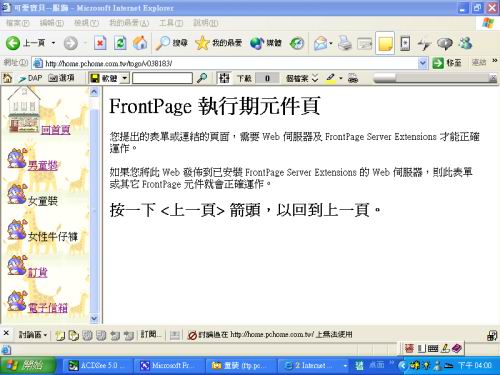This screenshot has height=375, width=500.
Task: Expand the 個檔案 chevron dropdown
Action: pos(315,79)
